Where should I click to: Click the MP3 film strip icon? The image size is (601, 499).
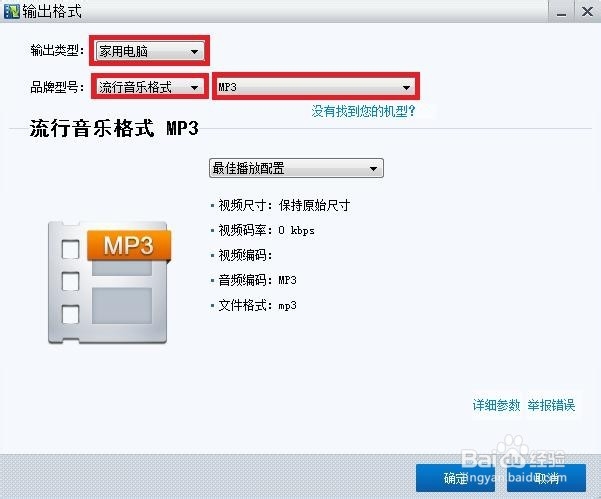(x=109, y=282)
